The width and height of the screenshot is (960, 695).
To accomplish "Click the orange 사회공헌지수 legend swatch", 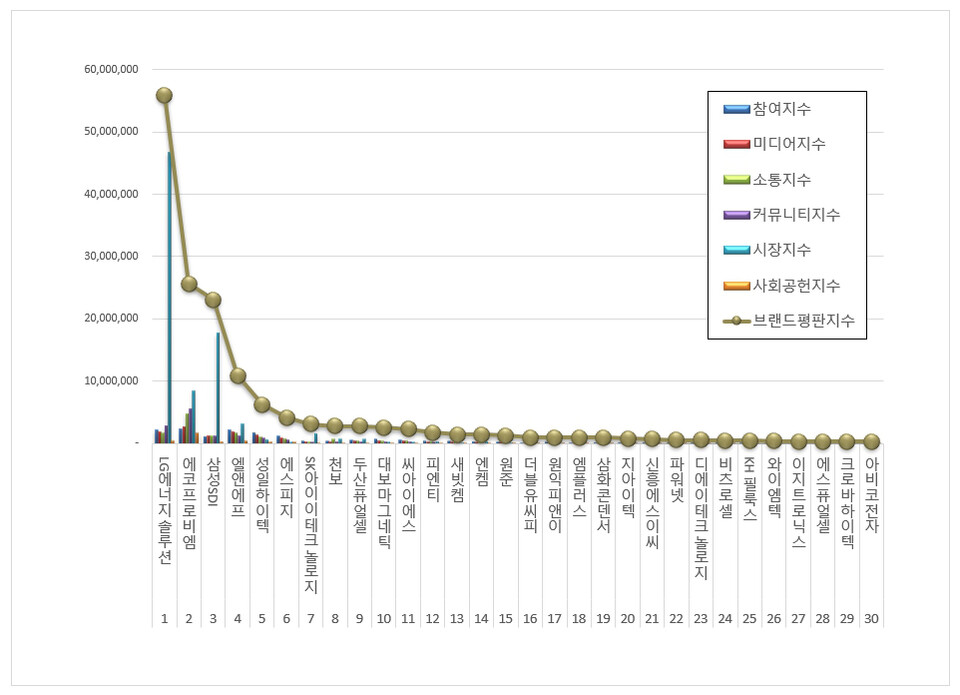I will click(735, 286).
